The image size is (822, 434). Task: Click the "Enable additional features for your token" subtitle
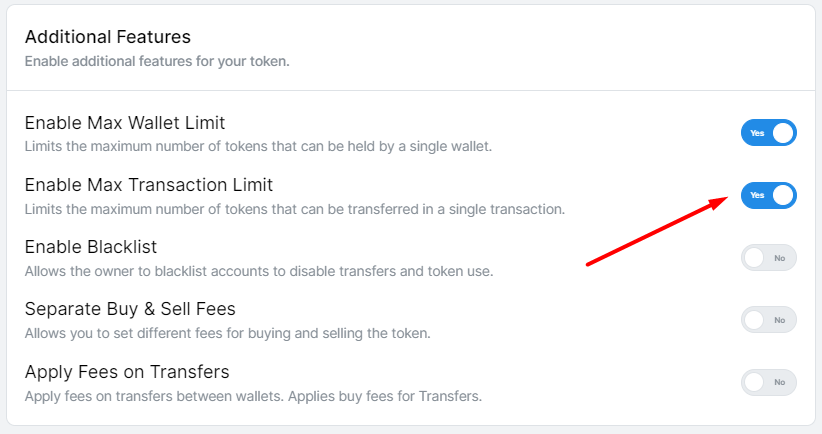[156, 62]
